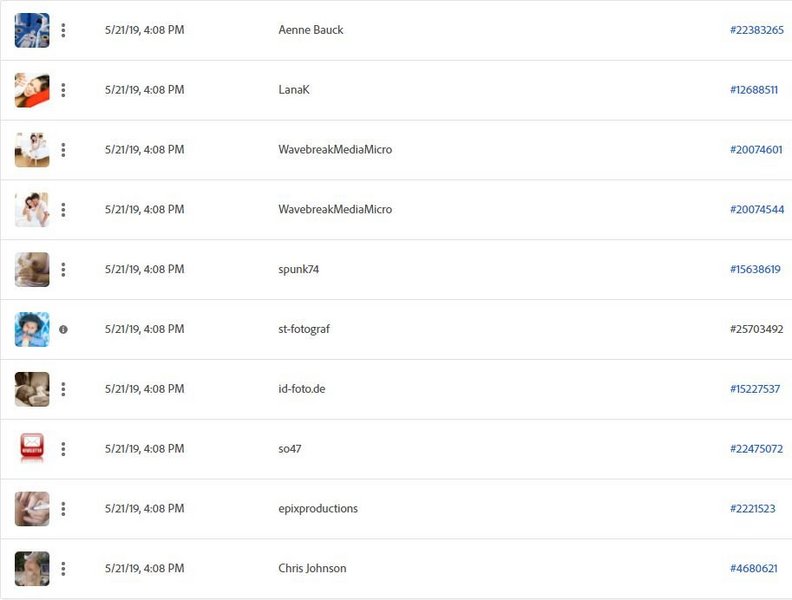This screenshot has height=600, width=792.
Task: Open the kebab menu beside asset #20074544
Action: [x=63, y=210]
